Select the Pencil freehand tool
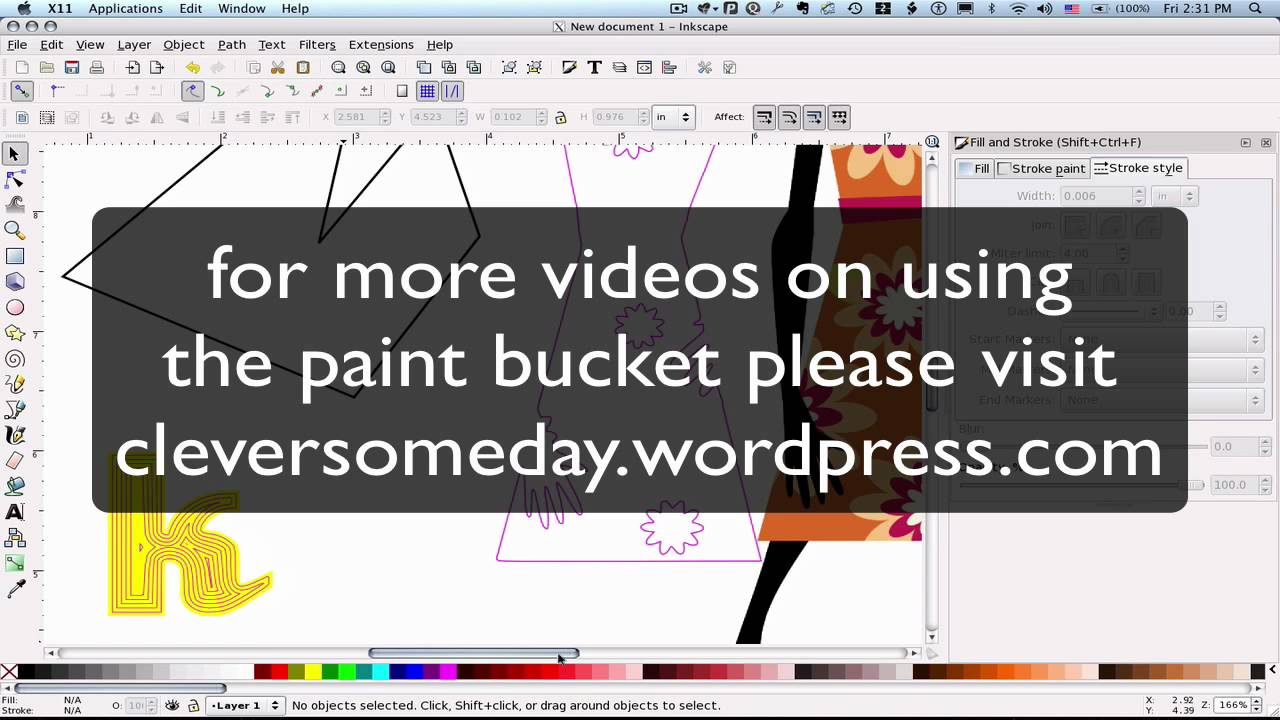 point(14,384)
